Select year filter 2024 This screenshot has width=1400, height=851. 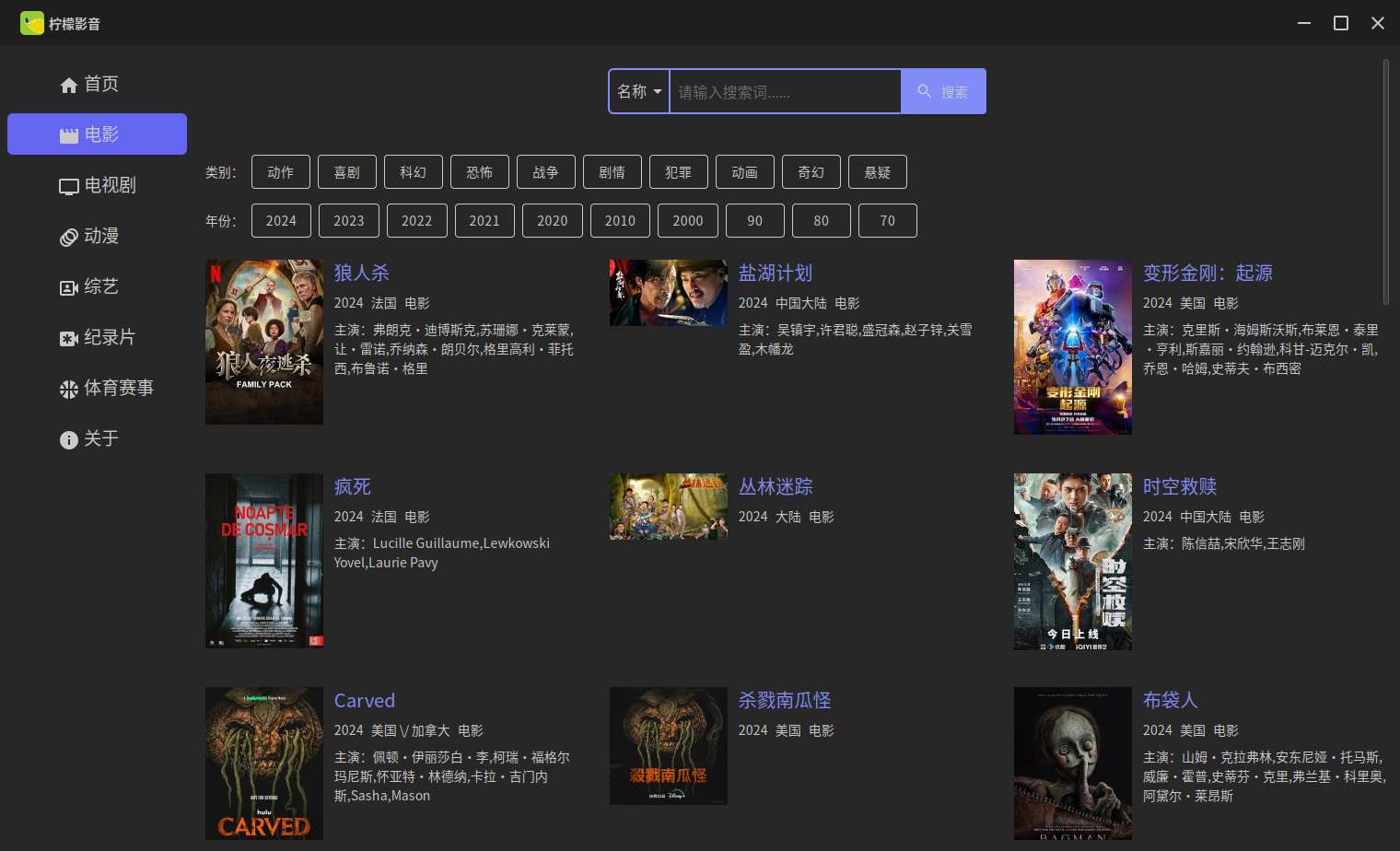[281, 221]
